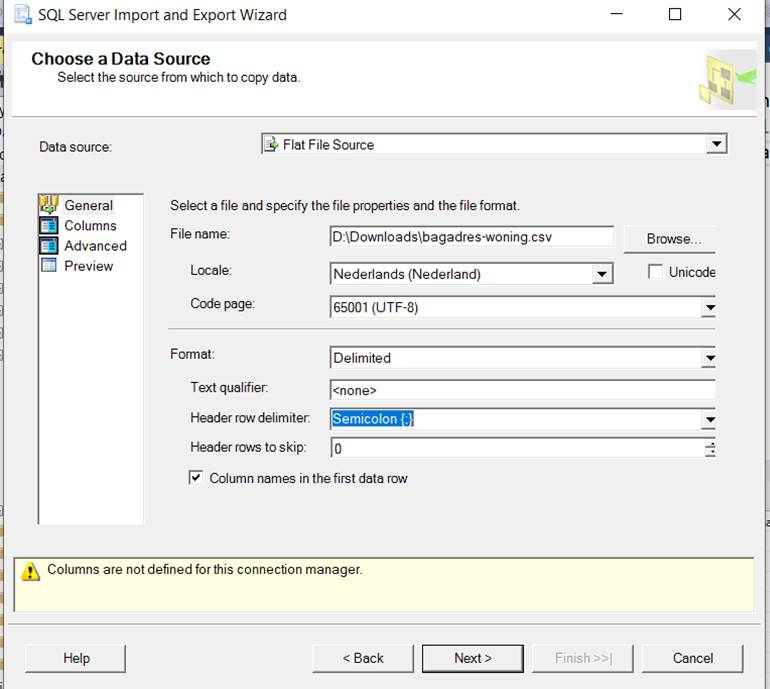Click the columns not defined warning message
The height and width of the screenshot is (689, 770).
click(x=204, y=569)
